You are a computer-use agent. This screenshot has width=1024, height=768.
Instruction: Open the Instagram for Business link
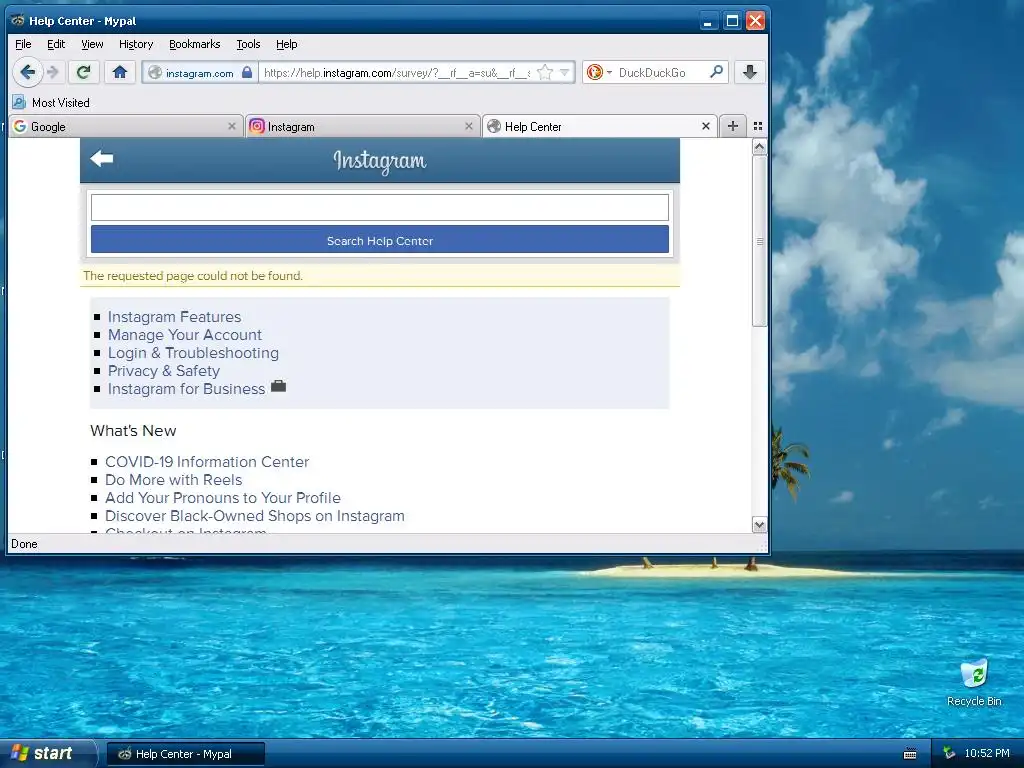point(187,389)
